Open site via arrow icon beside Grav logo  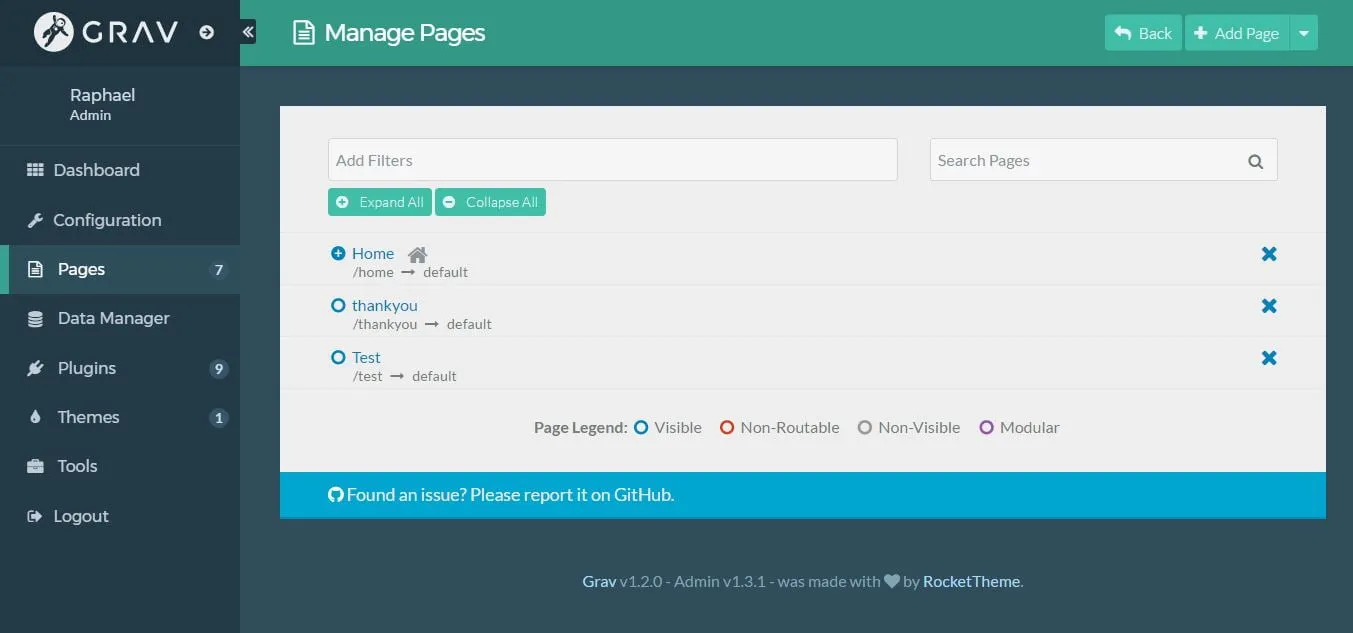pyautogui.click(x=206, y=32)
